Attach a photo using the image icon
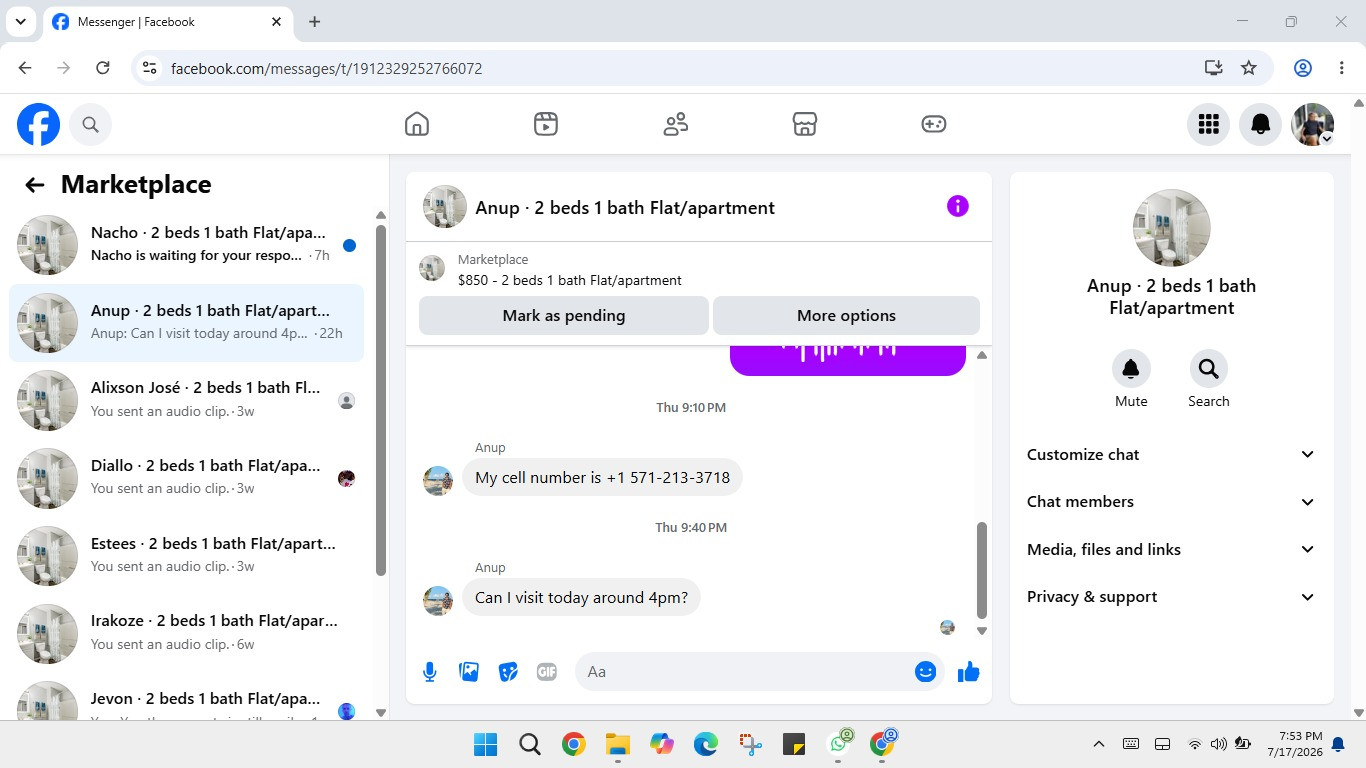 click(469, 672)
